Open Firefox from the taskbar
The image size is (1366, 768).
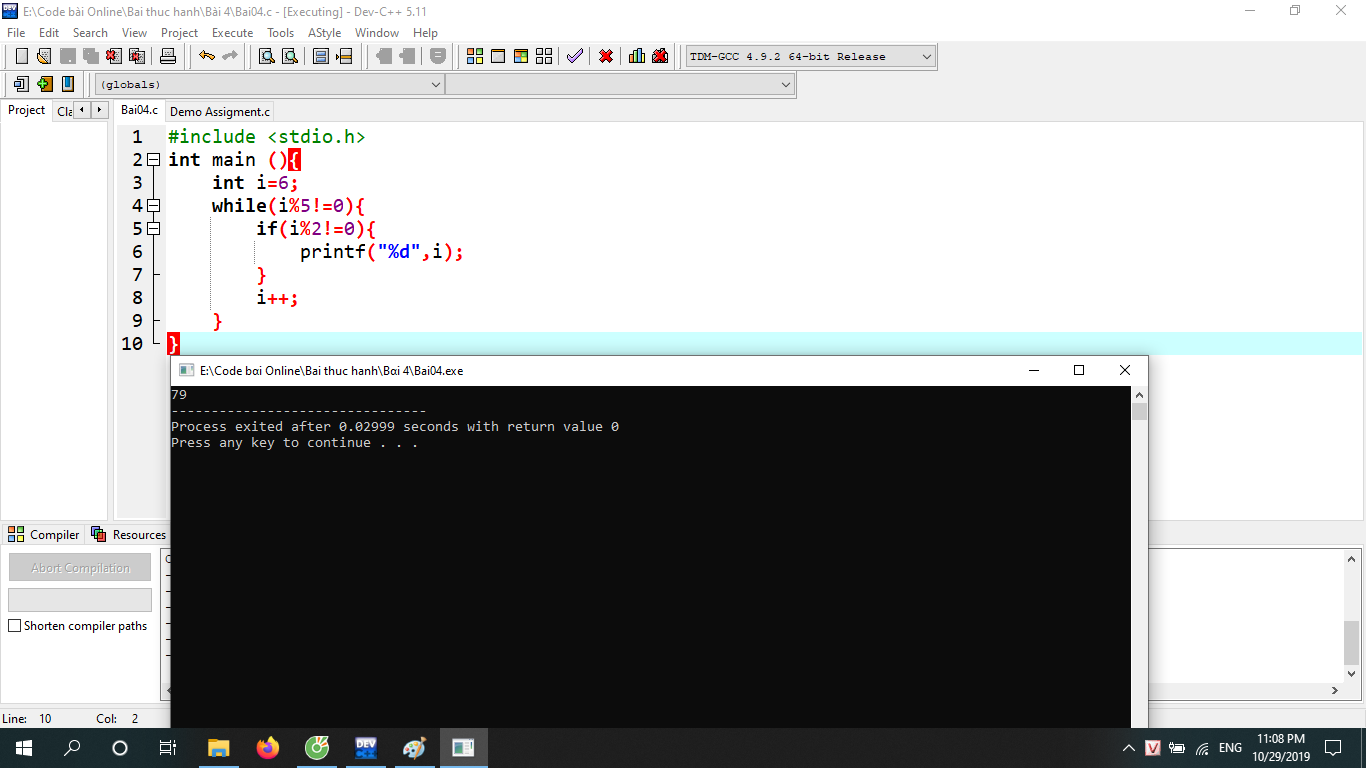pos(267,747)
